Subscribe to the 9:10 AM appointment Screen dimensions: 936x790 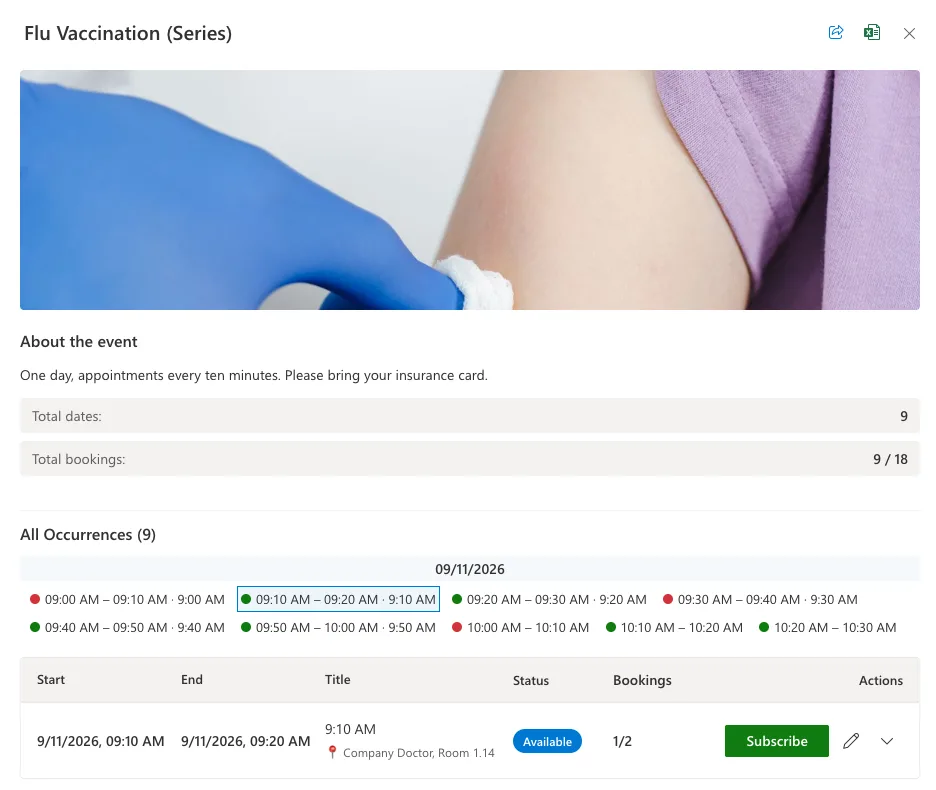tap(777, 741)
